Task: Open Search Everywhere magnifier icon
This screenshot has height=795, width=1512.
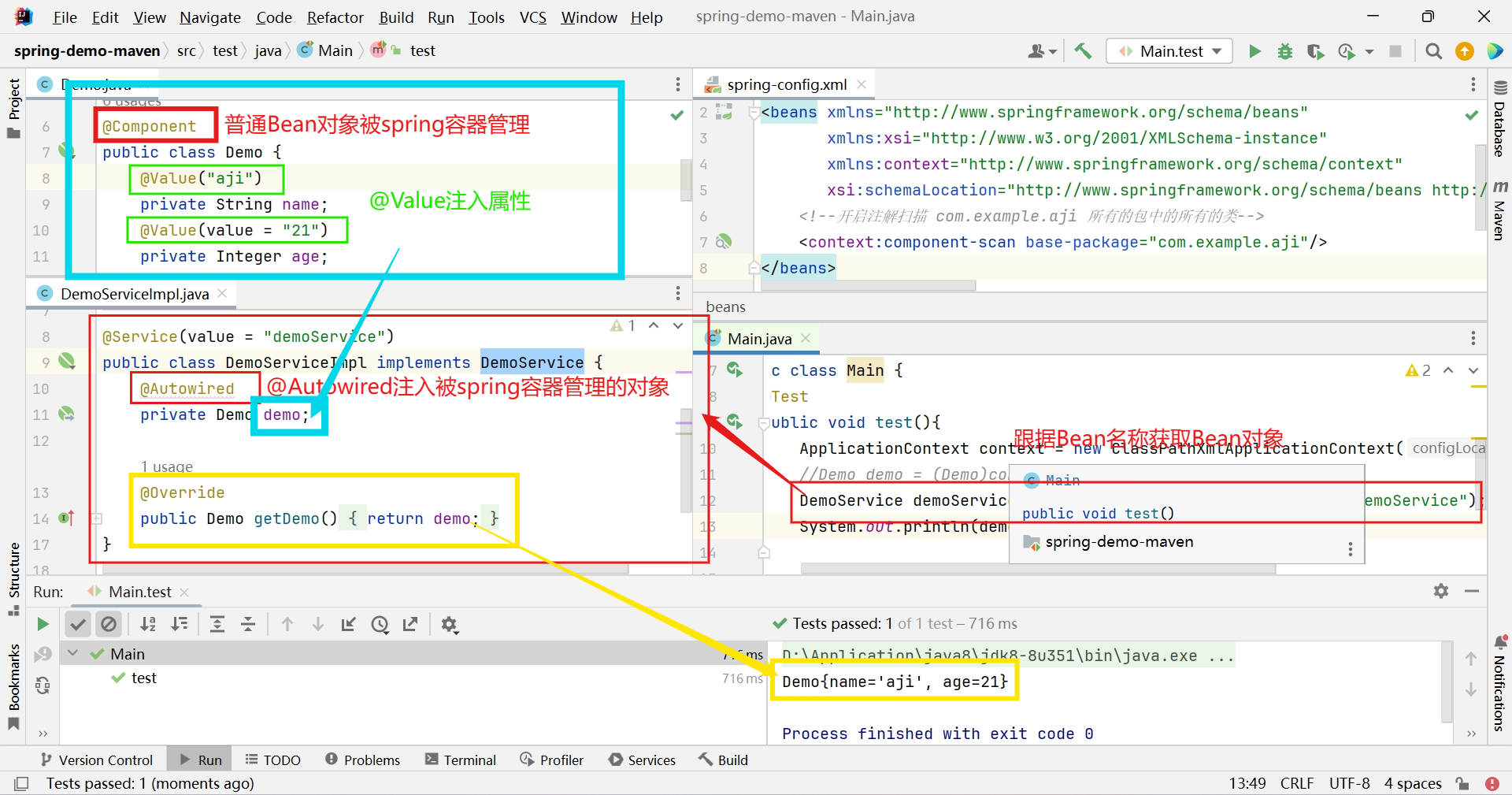Action: pos(1434,51)
